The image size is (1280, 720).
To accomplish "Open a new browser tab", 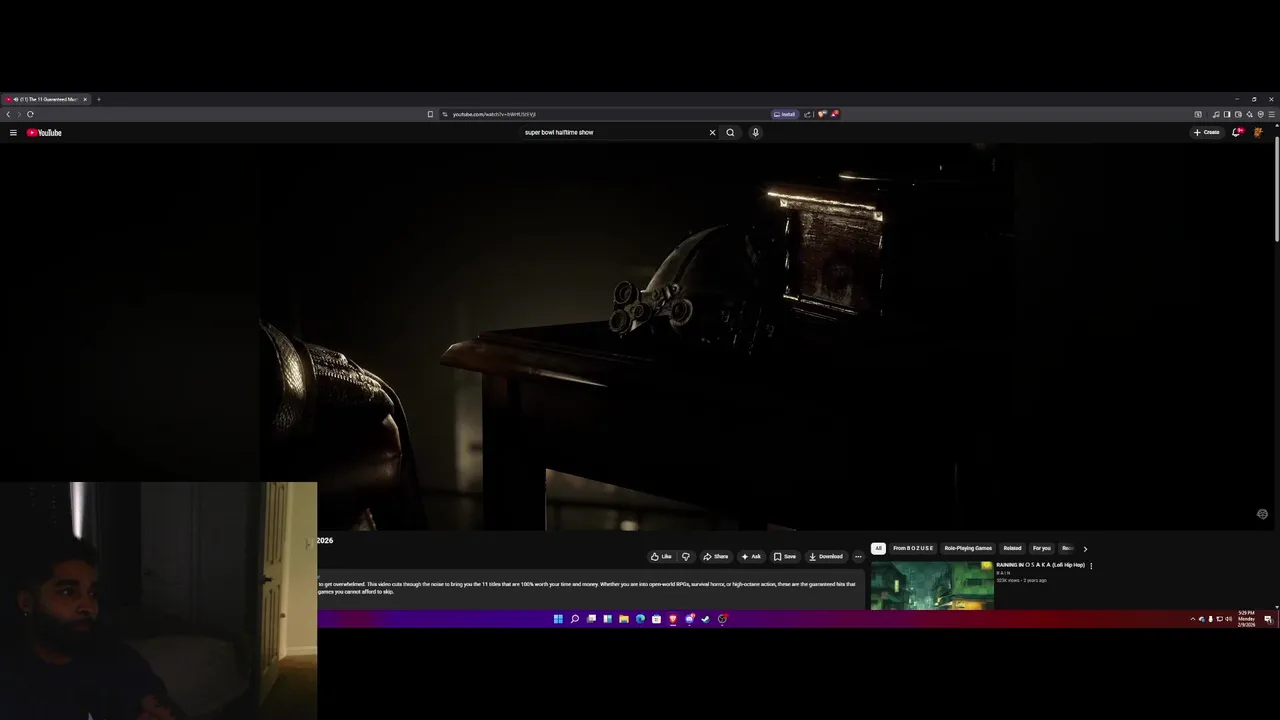I will (x=98, y=99).
